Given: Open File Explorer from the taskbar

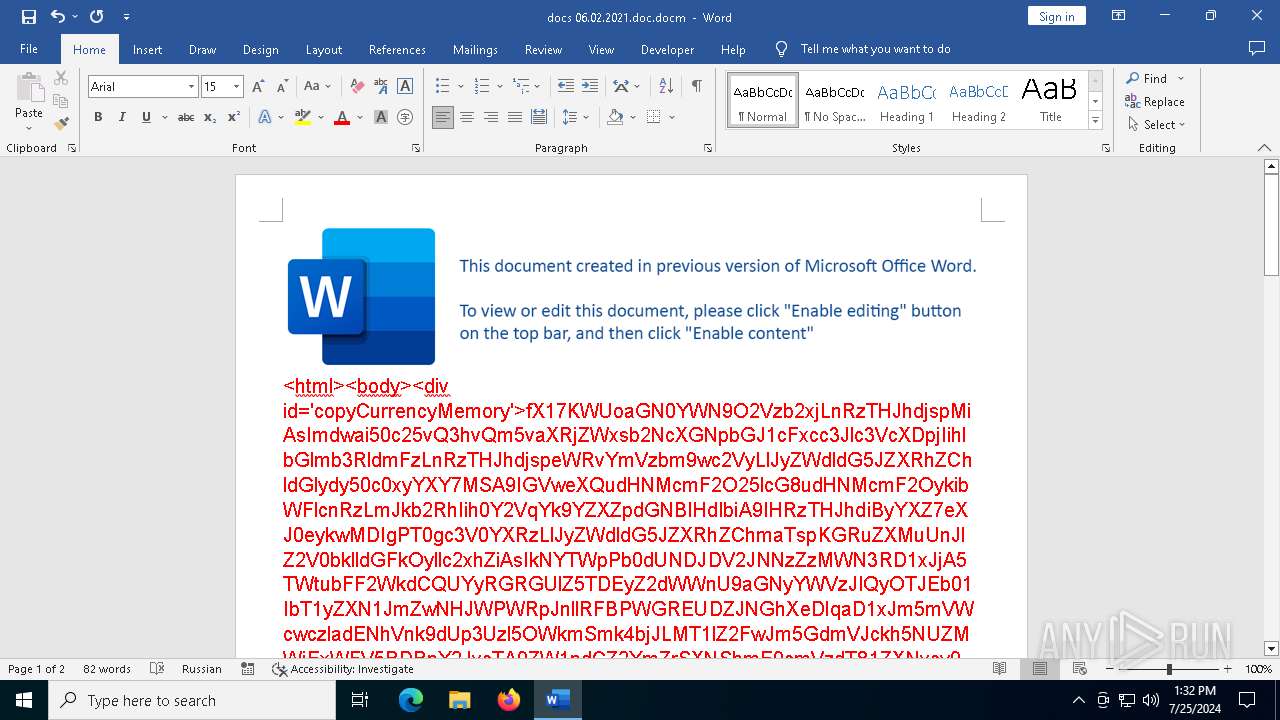Looking at the screenshot, I should (460, 700).
